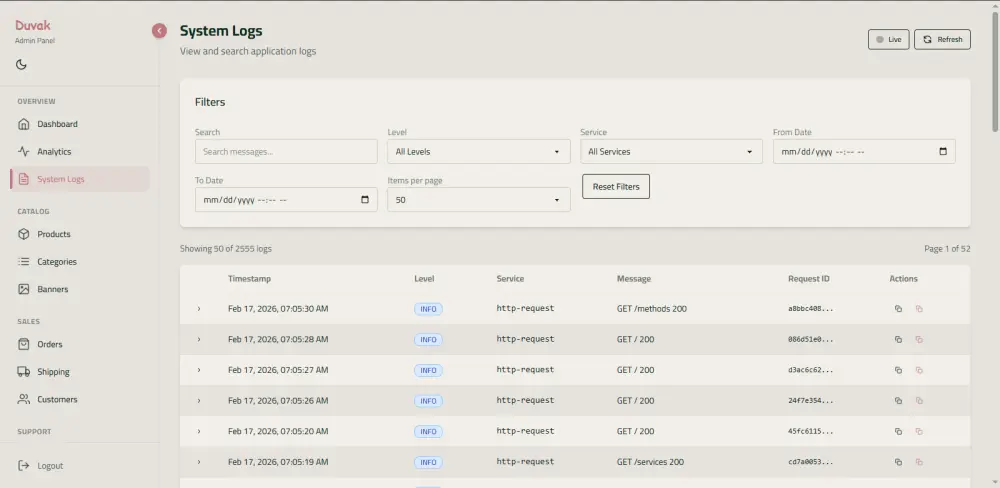Click the Categories list icon
The height and width of the screenshot is (488, 1000).
click(x=24, y=262)
